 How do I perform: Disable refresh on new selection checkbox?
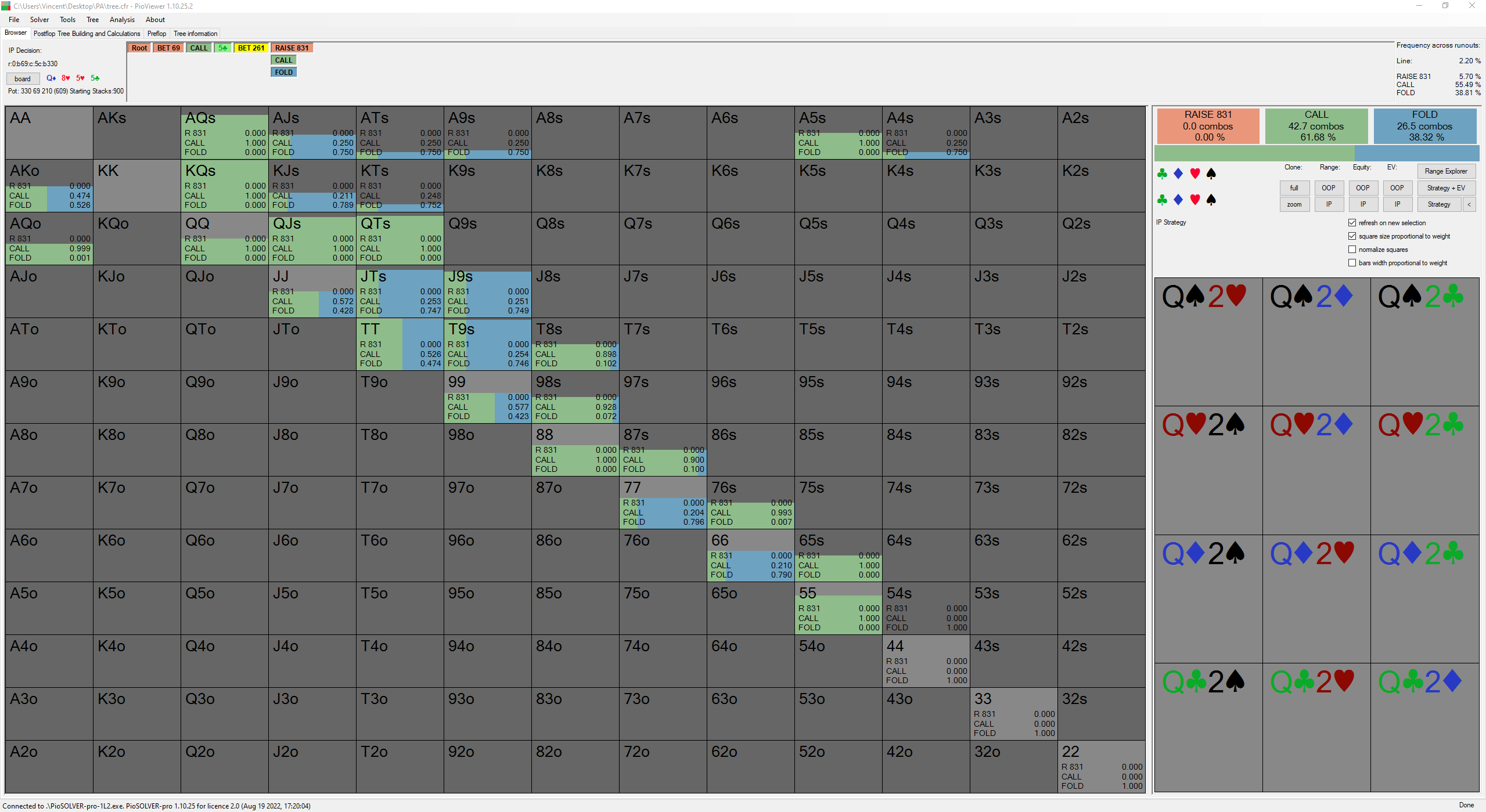point(1352,223)
